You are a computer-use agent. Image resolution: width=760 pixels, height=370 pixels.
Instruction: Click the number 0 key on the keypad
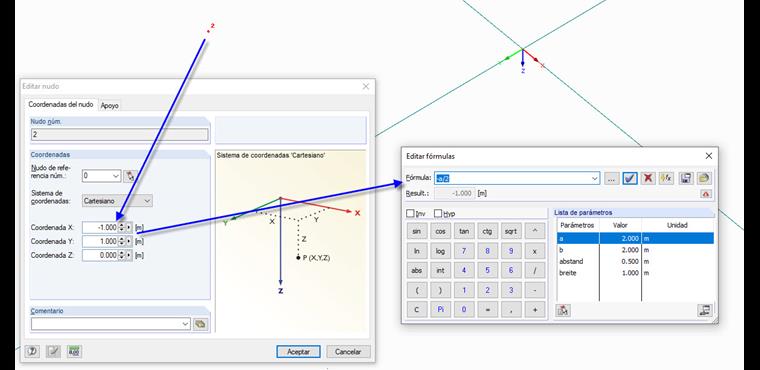point(464,309)
